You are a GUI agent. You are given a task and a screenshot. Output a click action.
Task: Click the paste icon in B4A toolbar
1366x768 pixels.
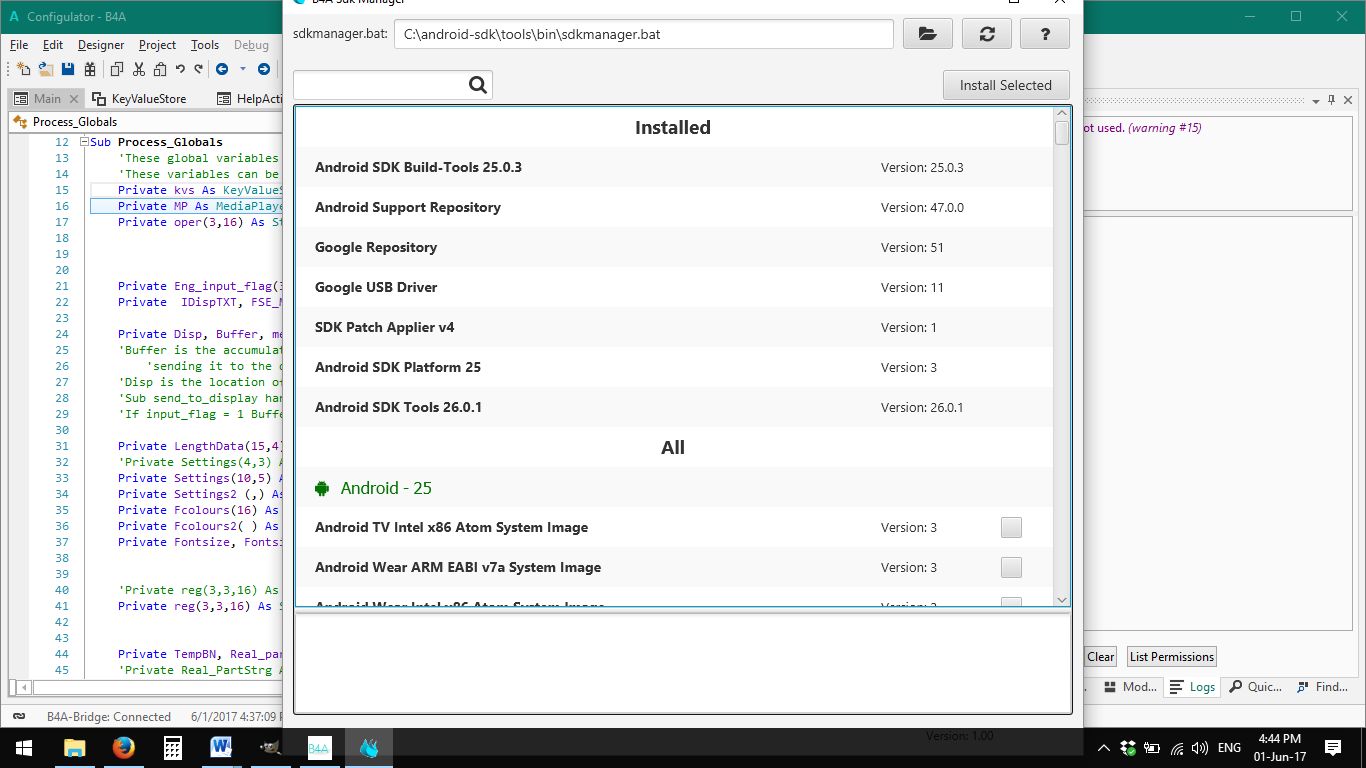159,69
